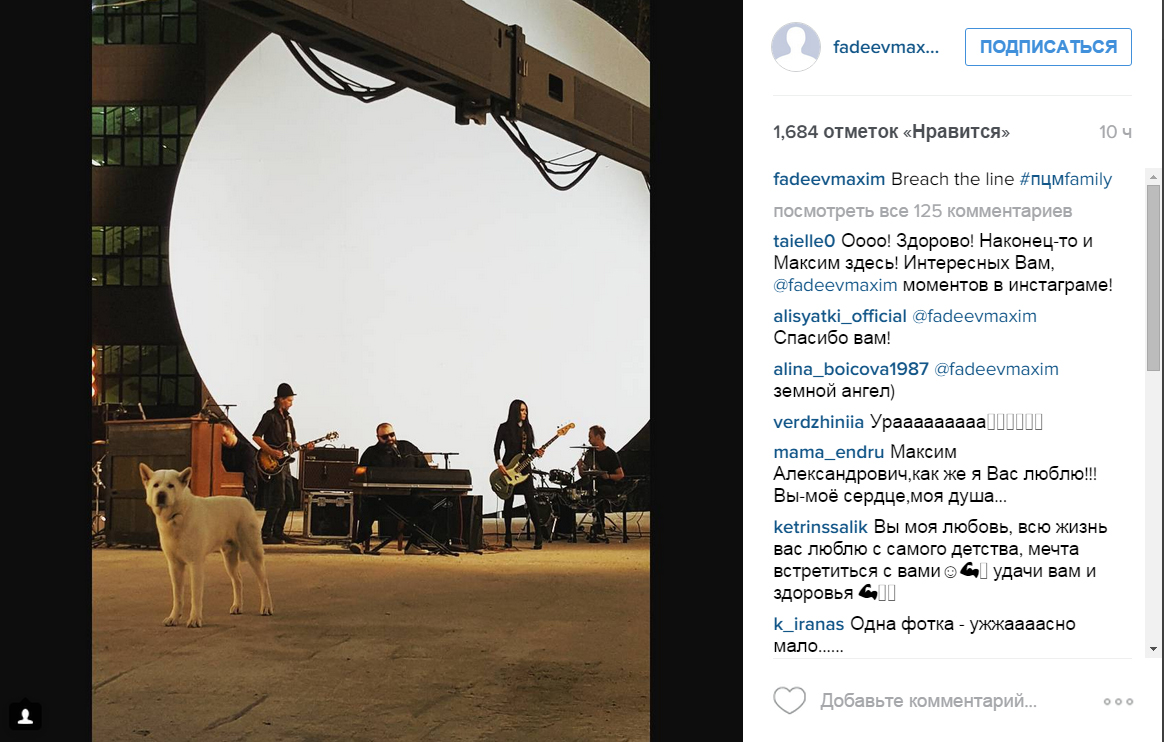The width and height of the screenshot is (1164, 742).
Task: Click the 1,684 likes count
Action: point(891,132)
